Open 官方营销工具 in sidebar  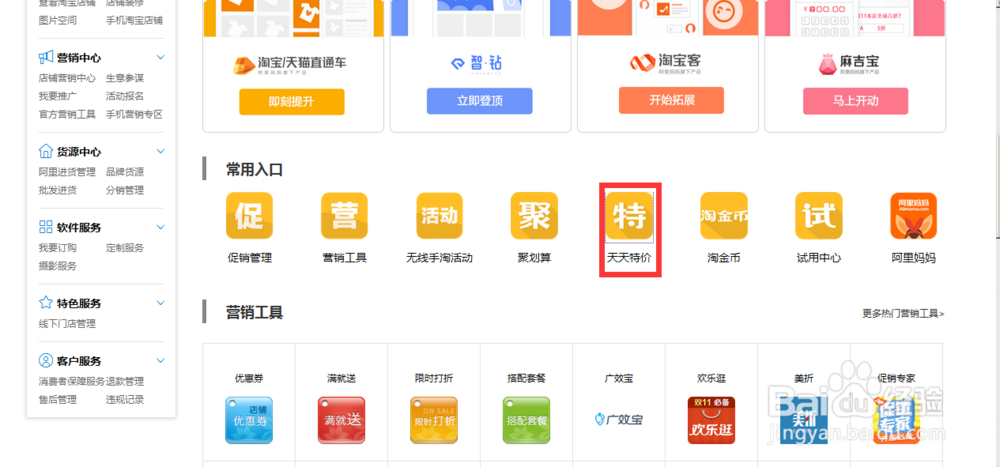pos(67,115)
